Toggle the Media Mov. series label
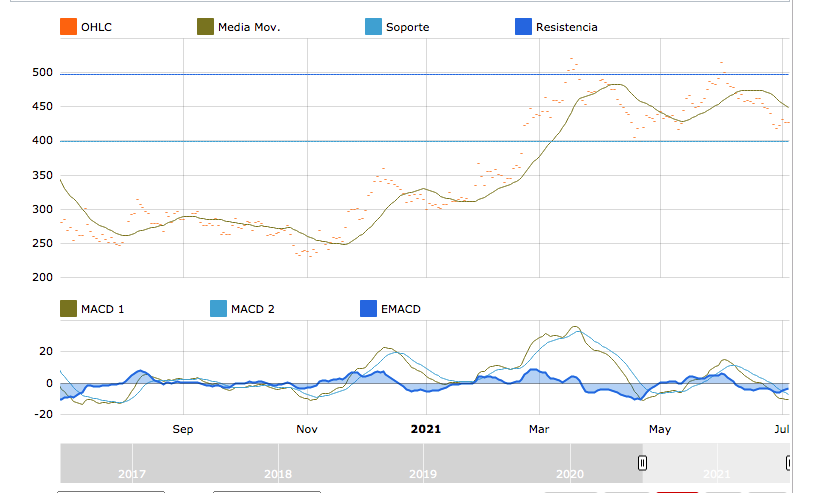This screenshot has height=494, width=814. (250, 27)
